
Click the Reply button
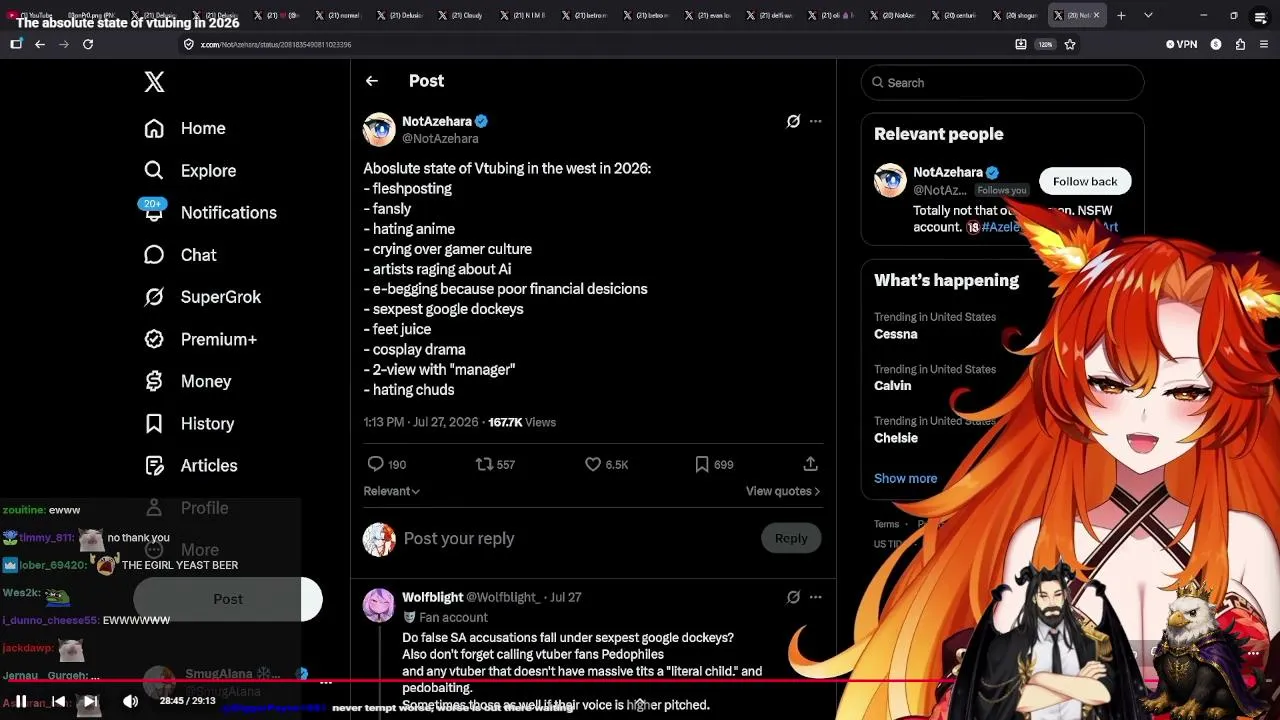[x=791, y=538]
